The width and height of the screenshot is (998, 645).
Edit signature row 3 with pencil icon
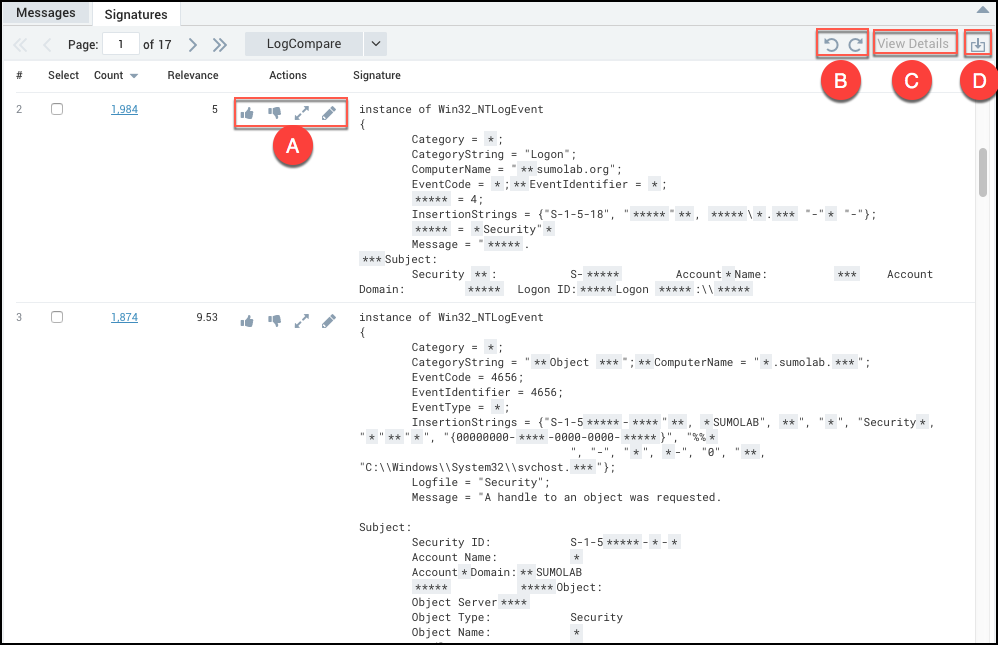(329, 321)
